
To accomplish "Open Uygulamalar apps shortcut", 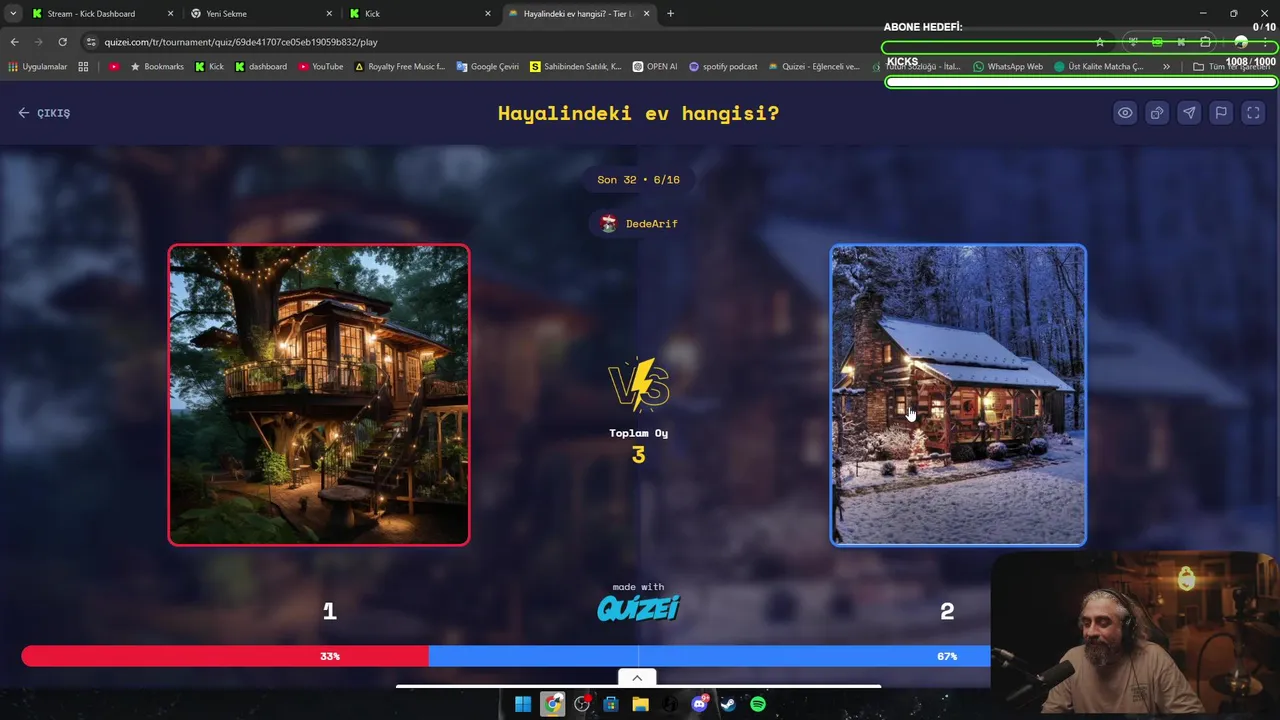I will [37, 67].
